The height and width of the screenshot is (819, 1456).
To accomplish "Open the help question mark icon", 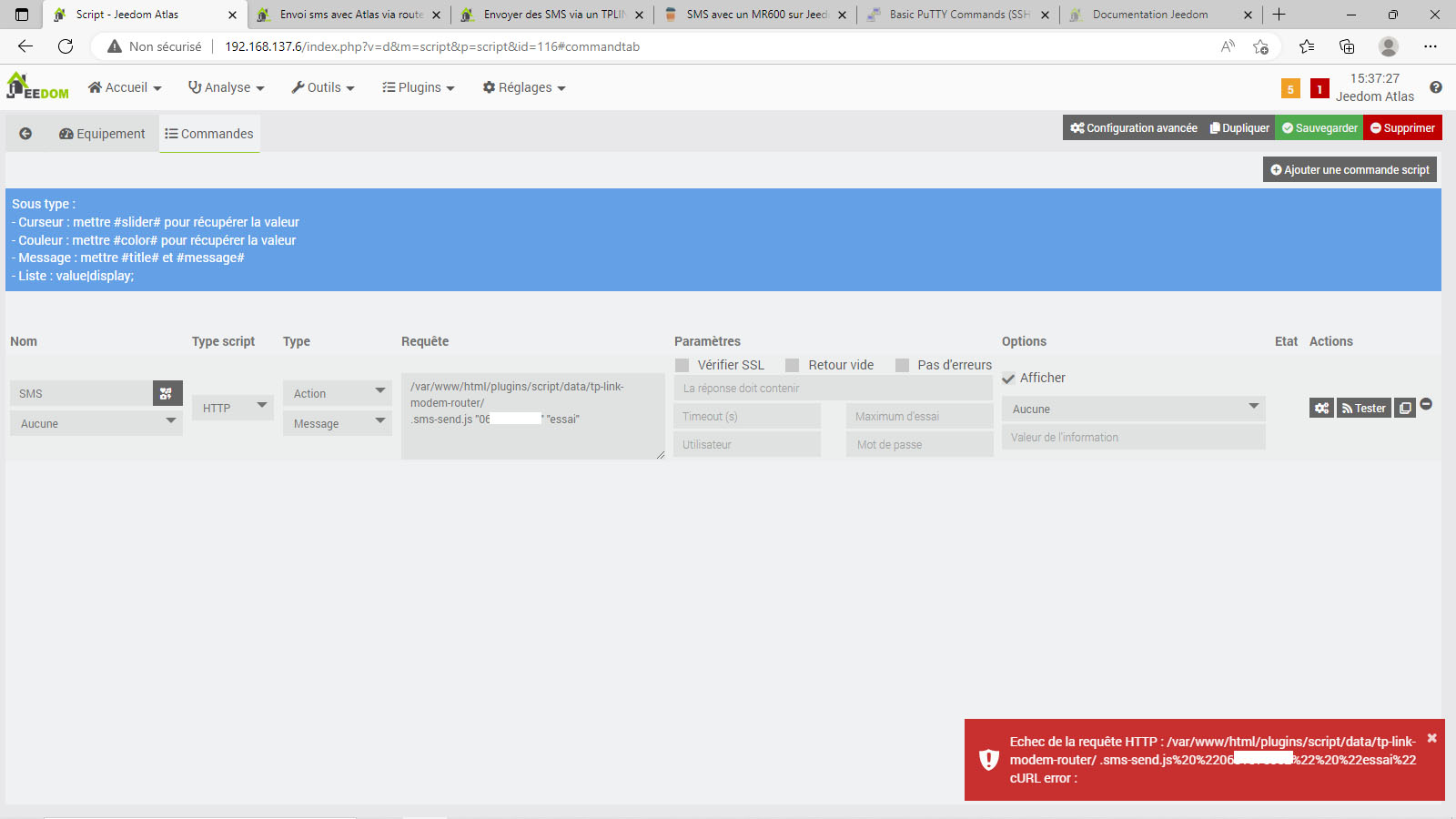I will coord(1436,87).
